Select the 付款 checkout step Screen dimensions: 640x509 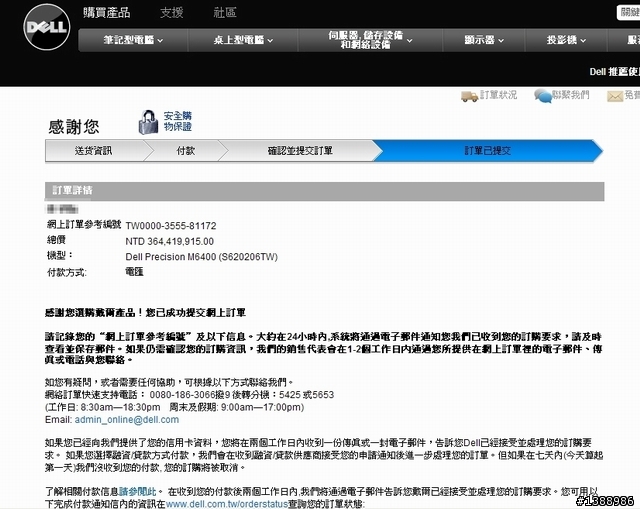click(x=185, y=151)
